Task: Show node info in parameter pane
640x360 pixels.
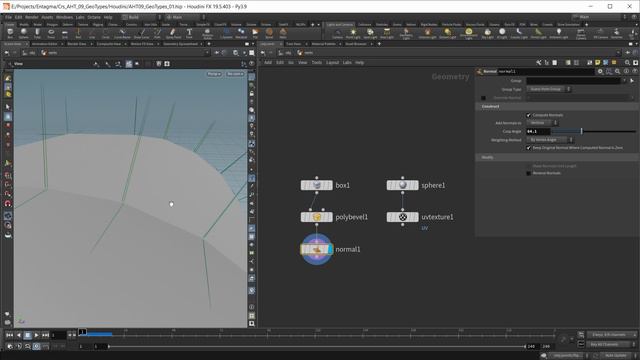Action: click(x=626, y=71)
